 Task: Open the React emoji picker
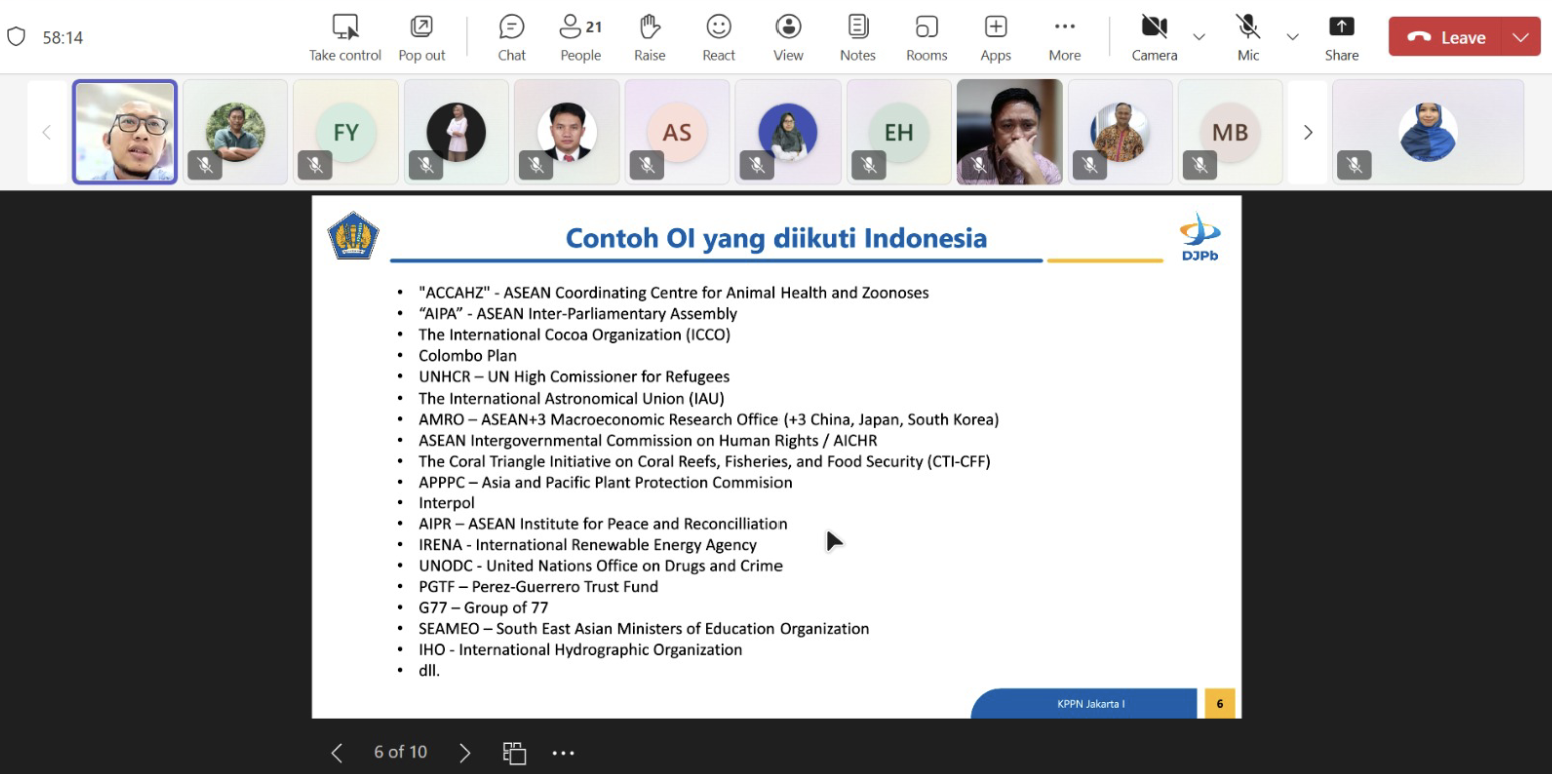[718, 37]
